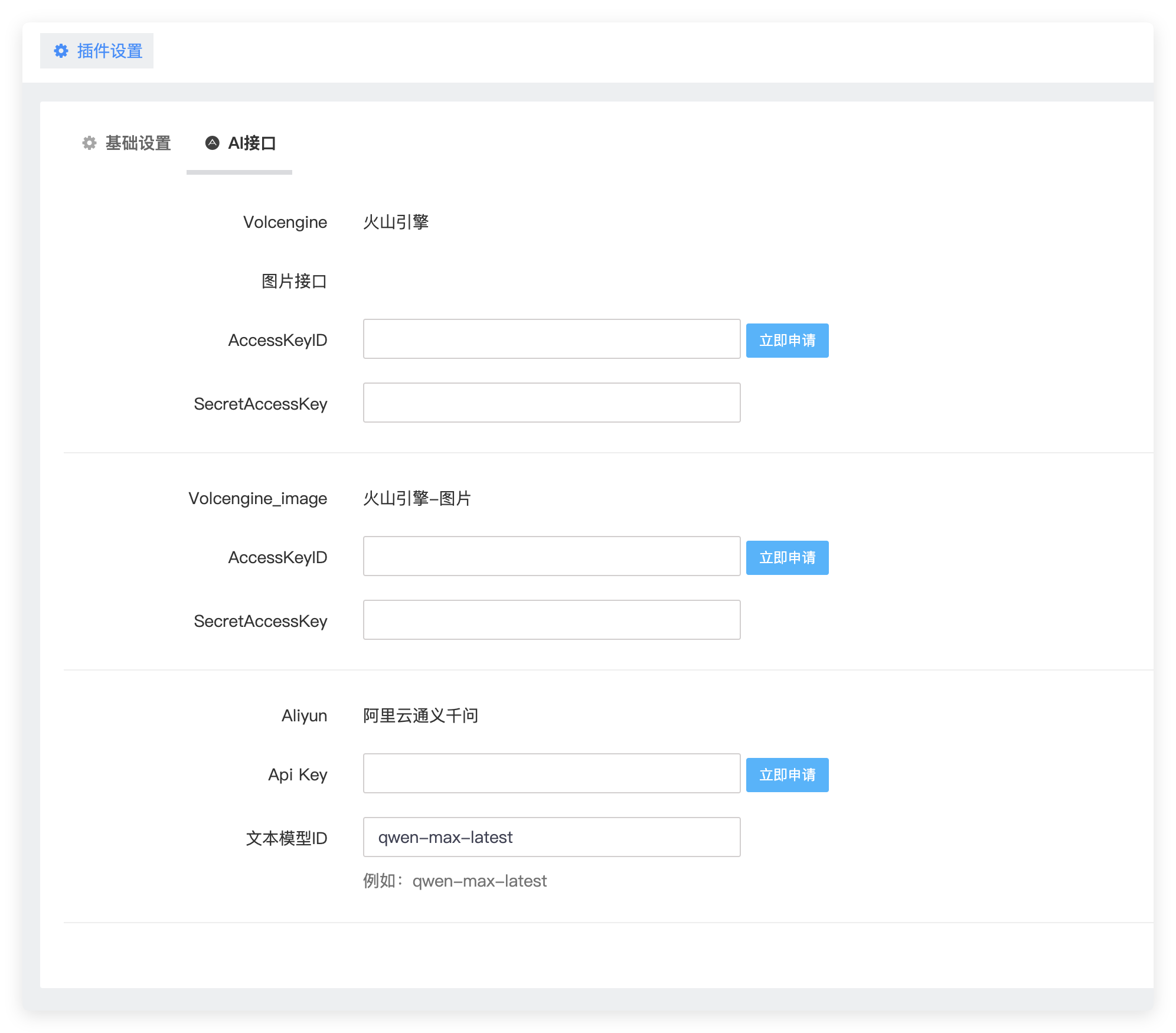Click the Volcengine SecretAccessKey input box
1176x1033 pixels.
point(551,403)
